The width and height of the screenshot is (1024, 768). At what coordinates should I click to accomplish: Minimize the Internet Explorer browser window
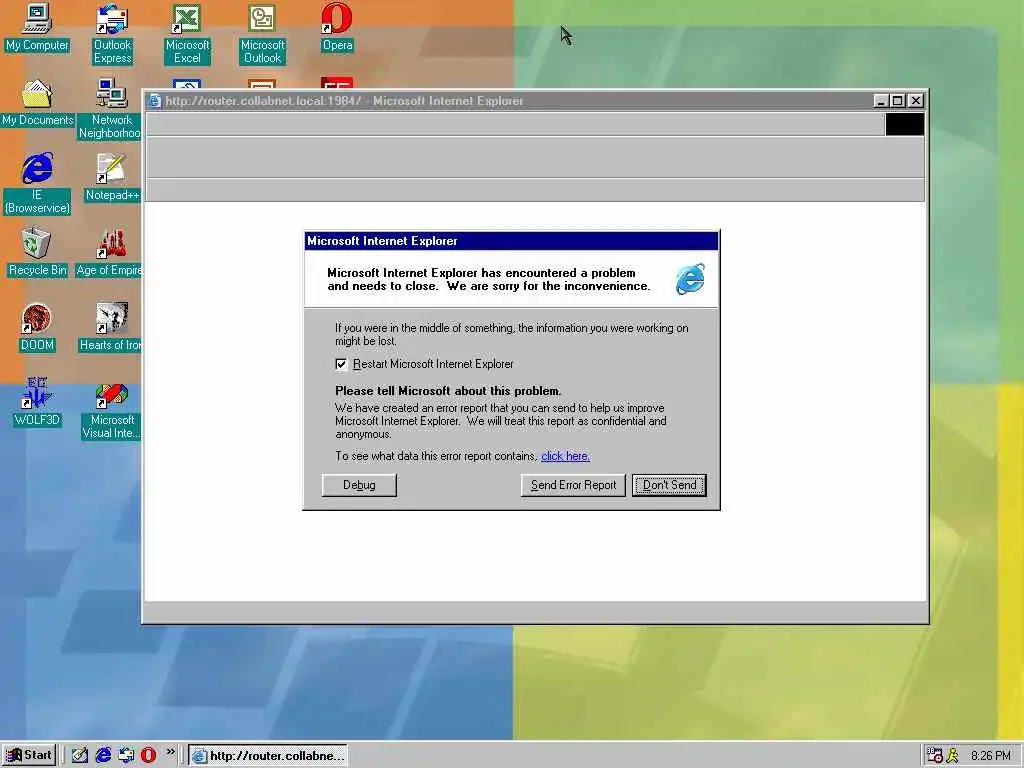point(881,101)
